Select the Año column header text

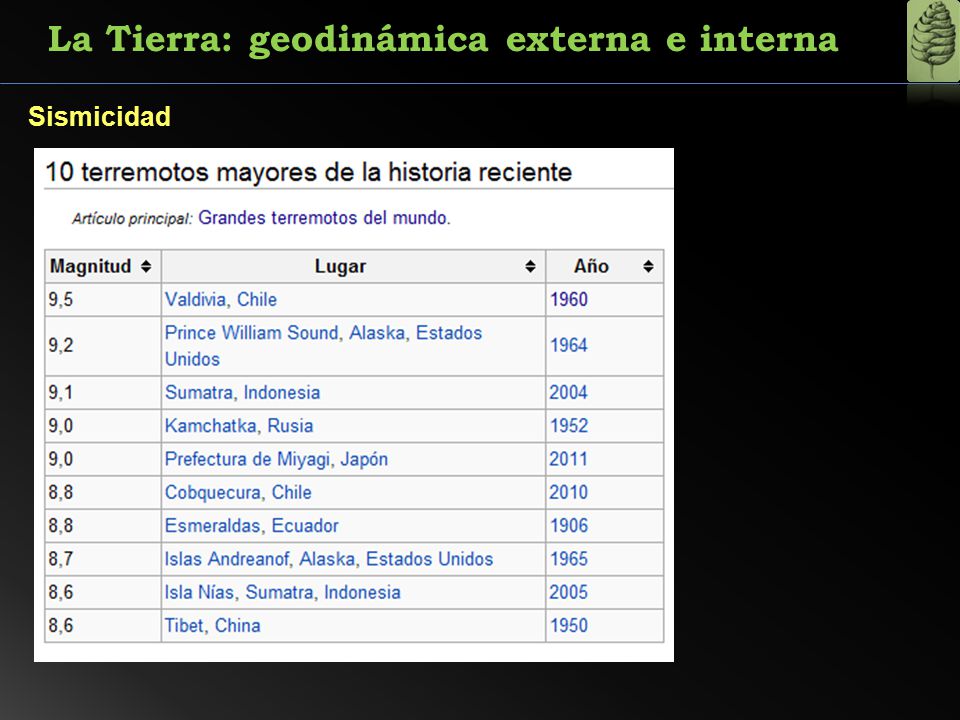[x=591, y=266]
